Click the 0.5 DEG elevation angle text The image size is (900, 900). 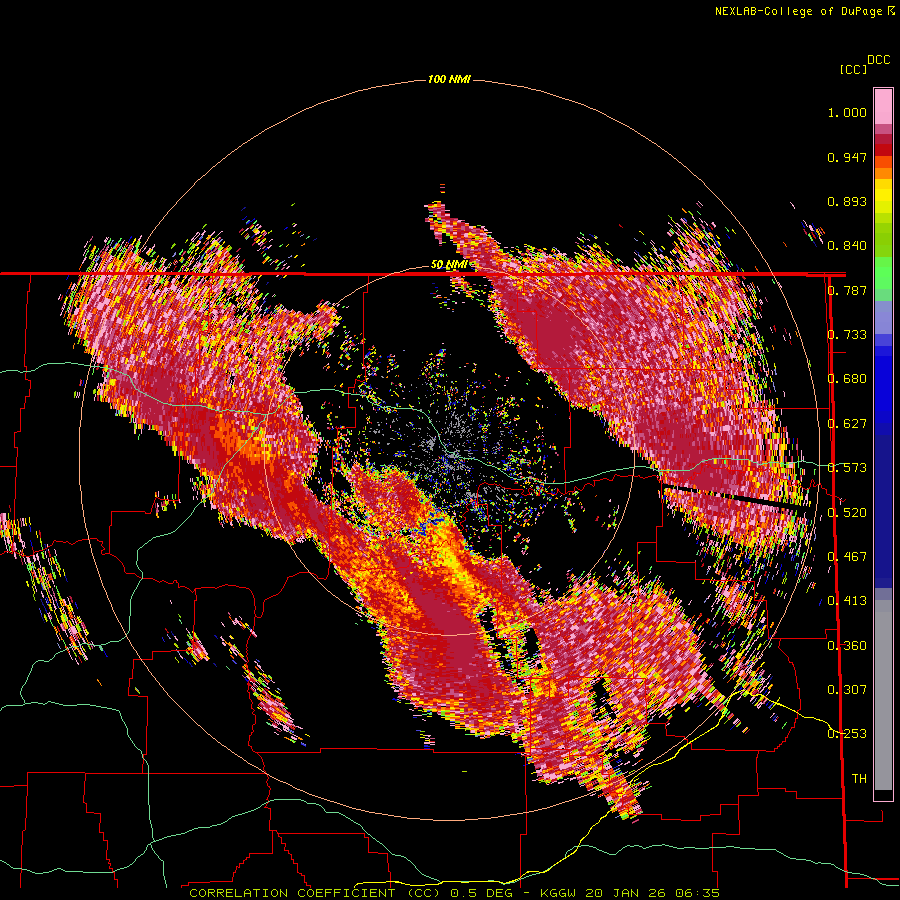tap(481, 893)
